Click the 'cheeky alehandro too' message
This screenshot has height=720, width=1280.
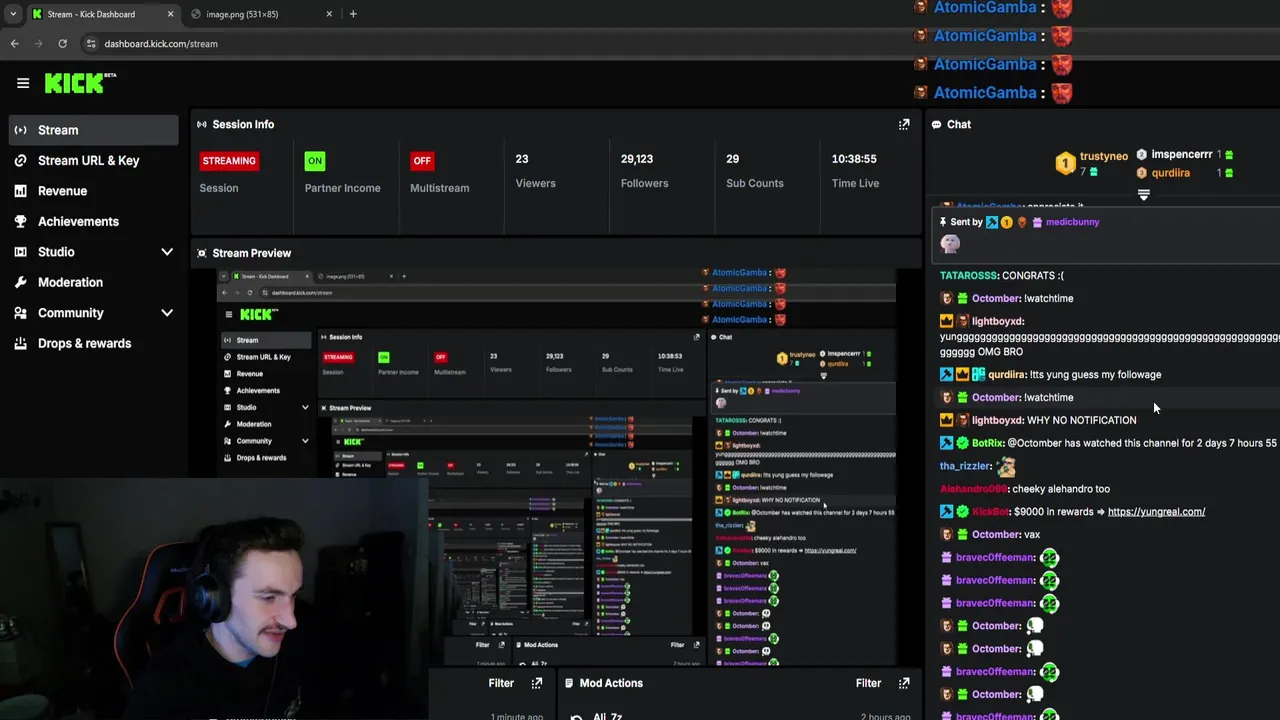click(1061, 489)
